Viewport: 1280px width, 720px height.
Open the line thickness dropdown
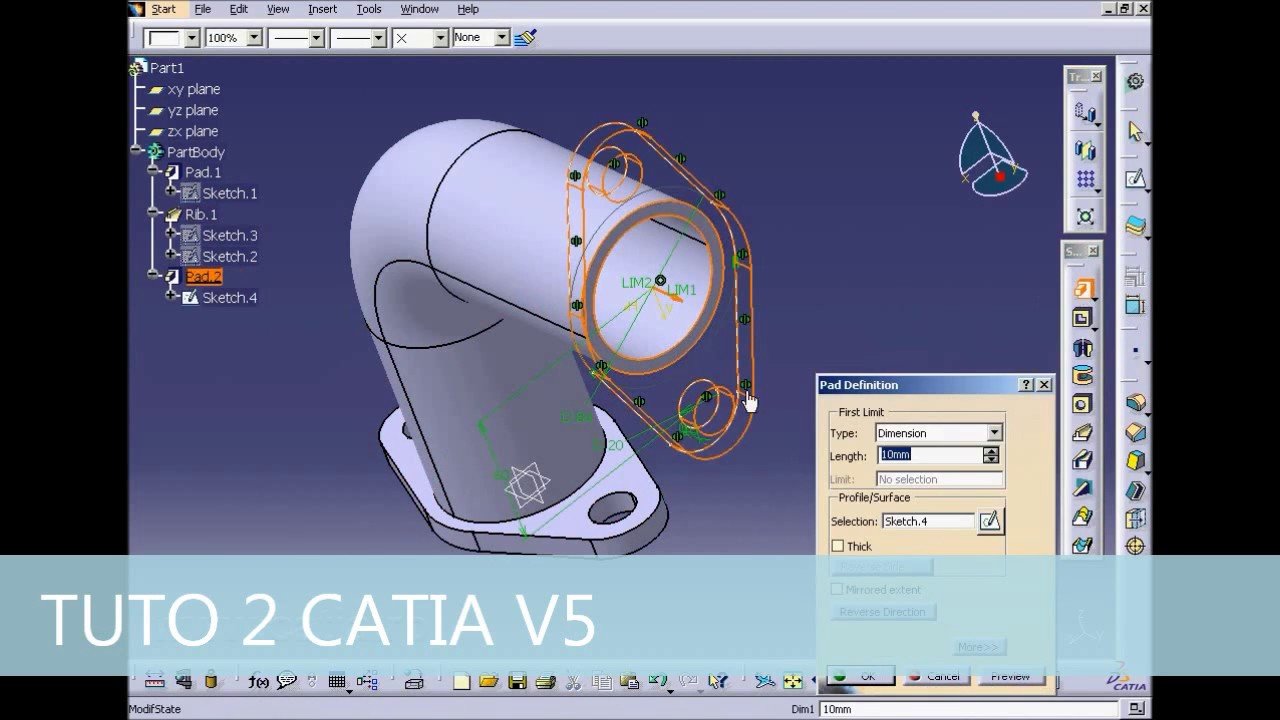tap(316, 38)
